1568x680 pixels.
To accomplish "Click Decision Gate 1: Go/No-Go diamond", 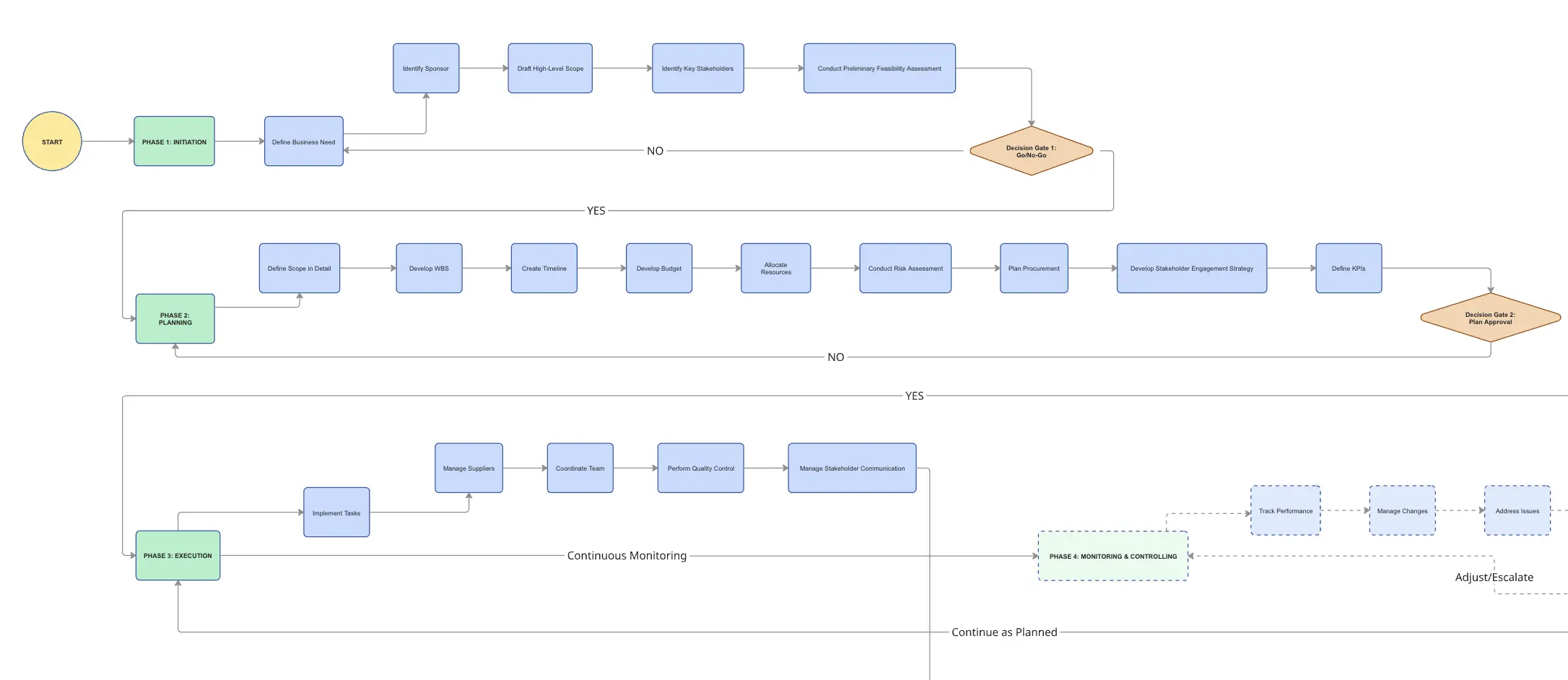I will pyautogui.click(x=1031, y=152).
